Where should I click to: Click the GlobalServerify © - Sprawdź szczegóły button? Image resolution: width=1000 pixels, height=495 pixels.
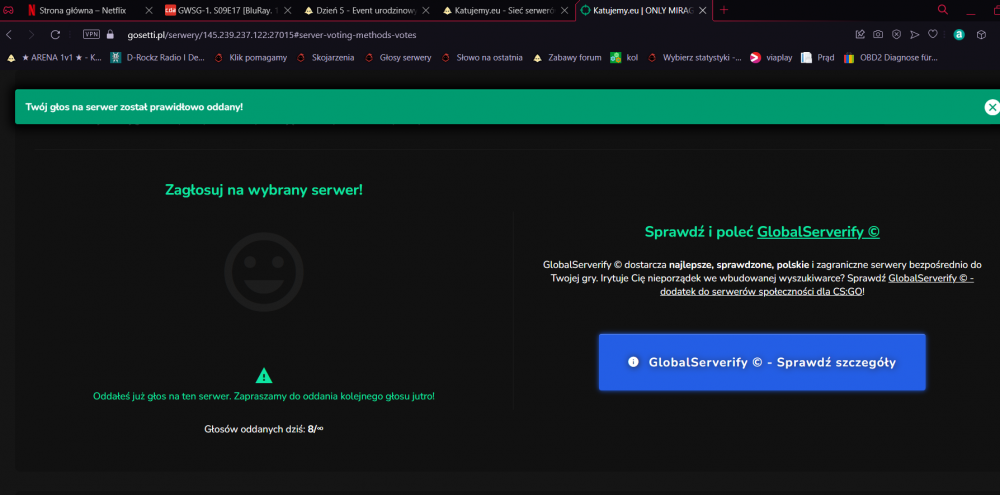762,362
